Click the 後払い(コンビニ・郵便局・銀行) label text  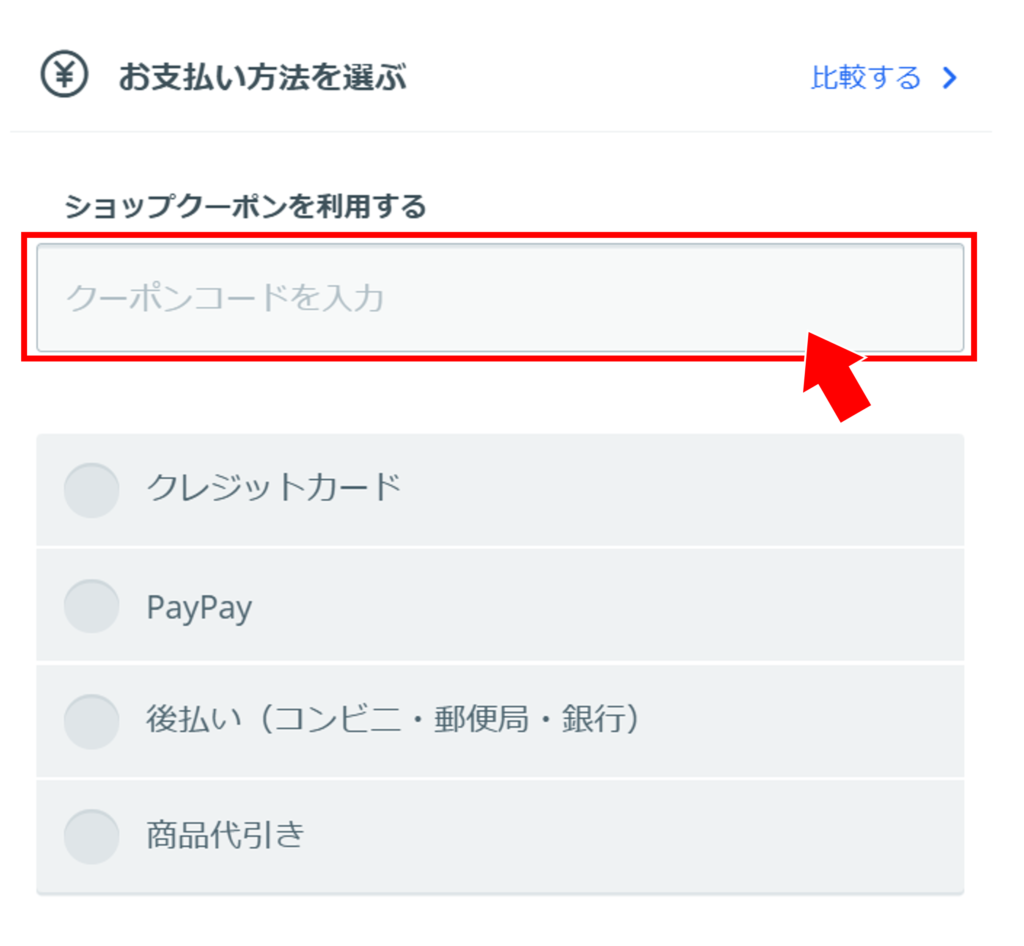pos(392,720)
